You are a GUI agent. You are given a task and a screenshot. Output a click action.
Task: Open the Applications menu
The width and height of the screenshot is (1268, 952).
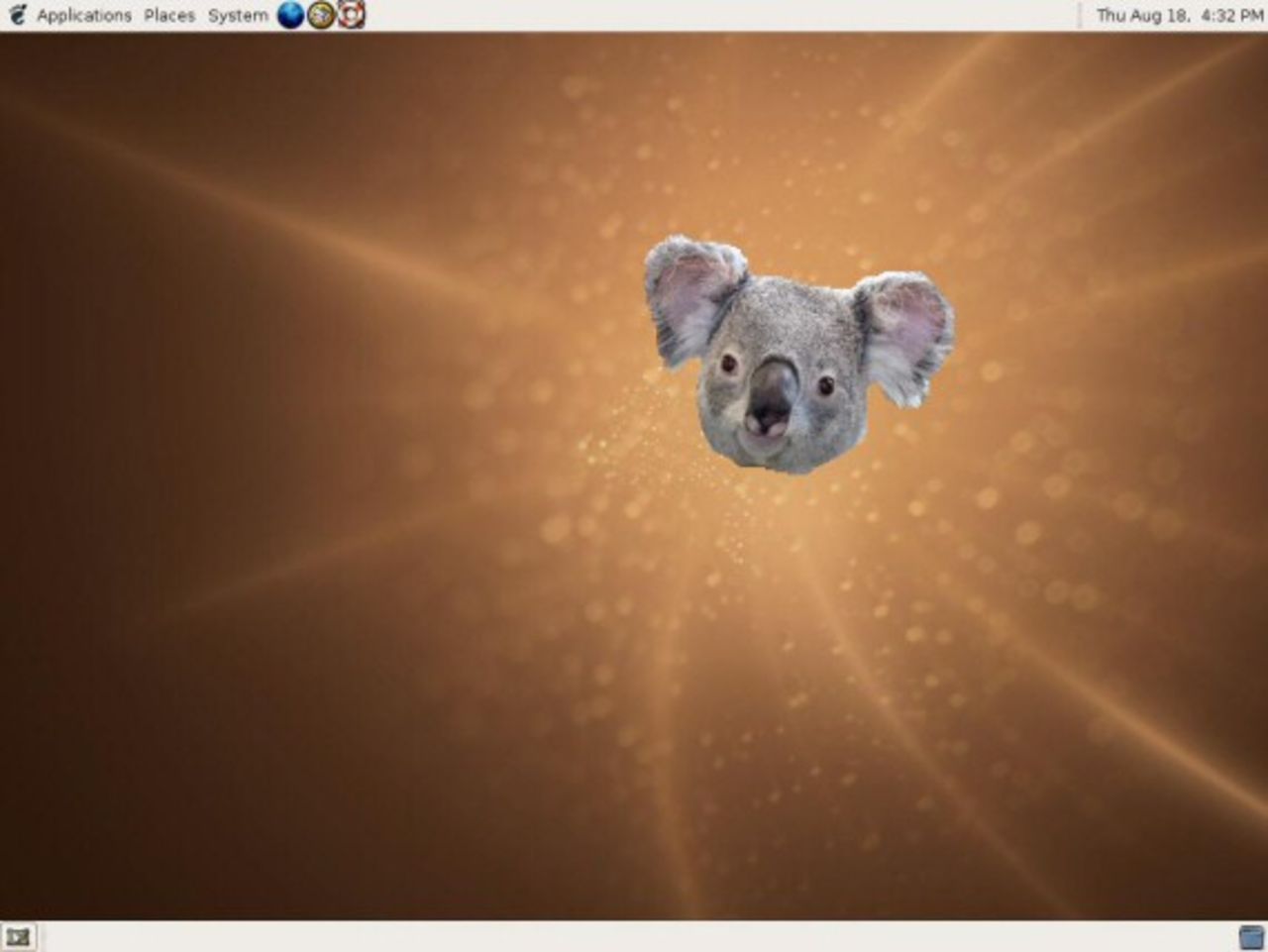click(x=84, y=16)
